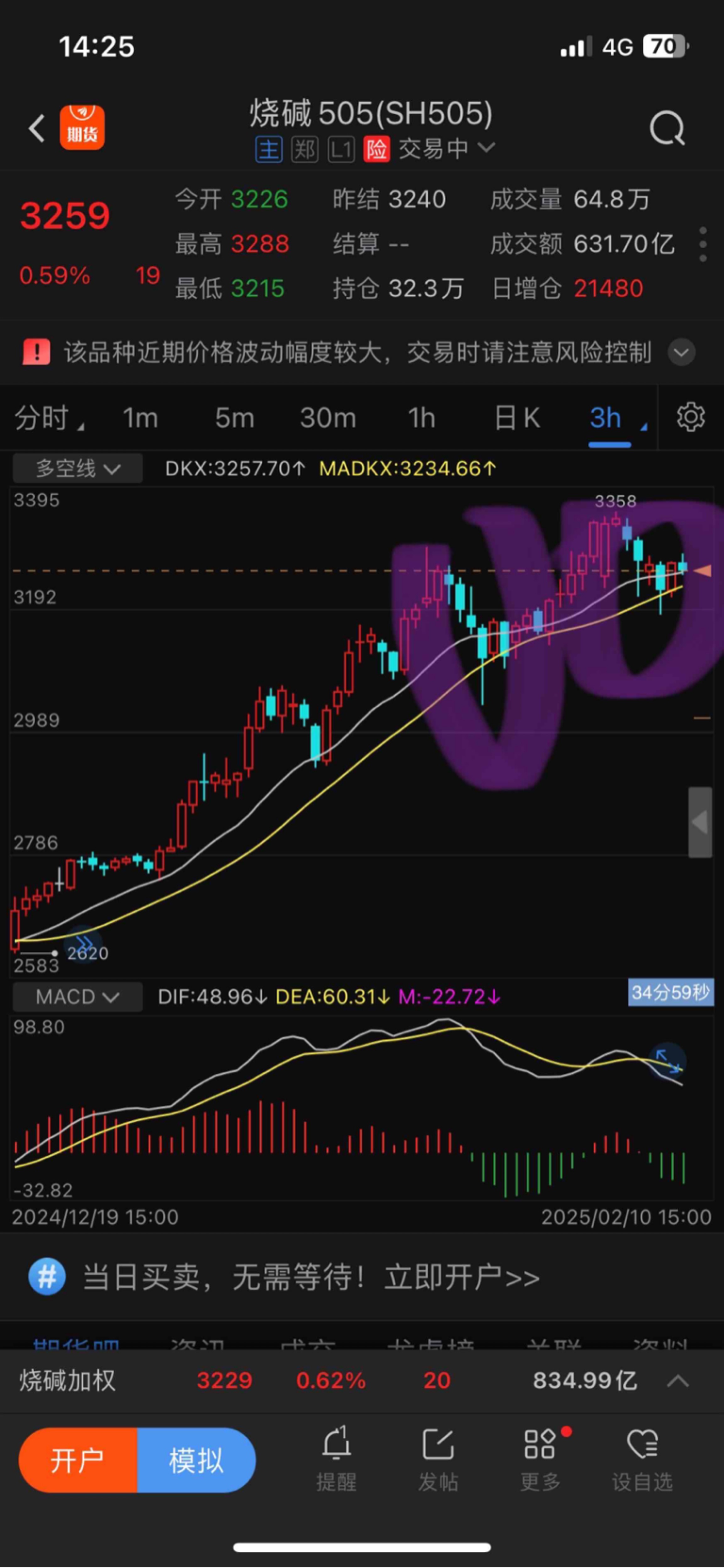Open chart settings gear icon
This screenshot has height=1568, width=724.
690,418
